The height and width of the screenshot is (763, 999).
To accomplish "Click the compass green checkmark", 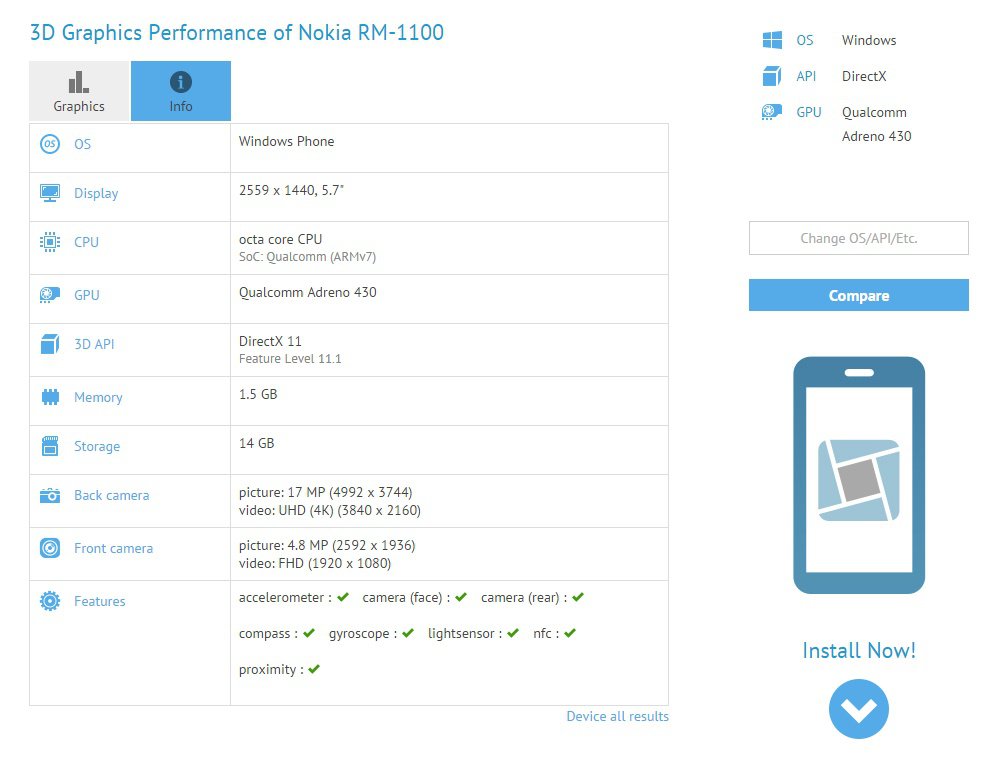I will tap(309, 633).
